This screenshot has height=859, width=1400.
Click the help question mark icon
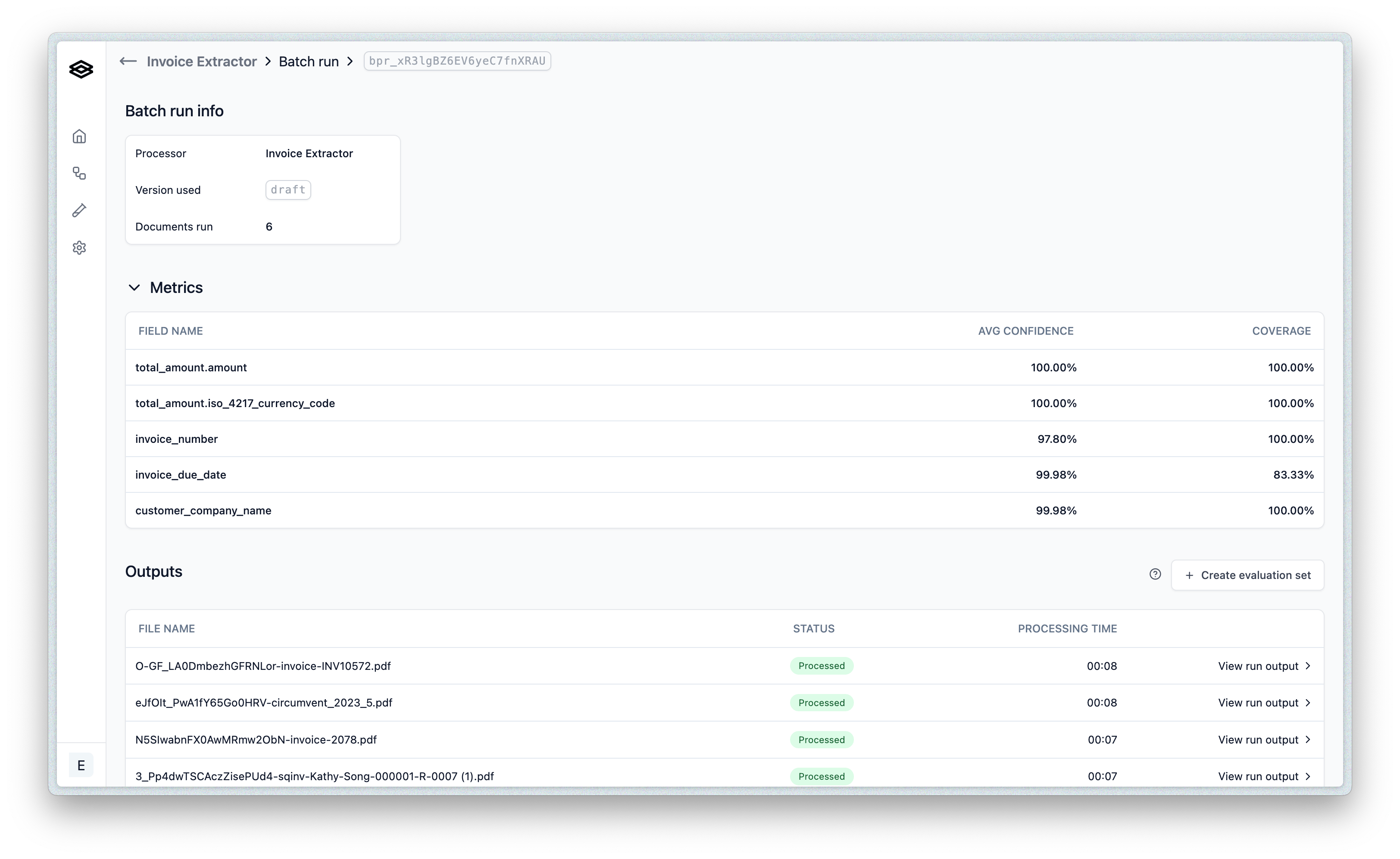(x=1154, y=574)
